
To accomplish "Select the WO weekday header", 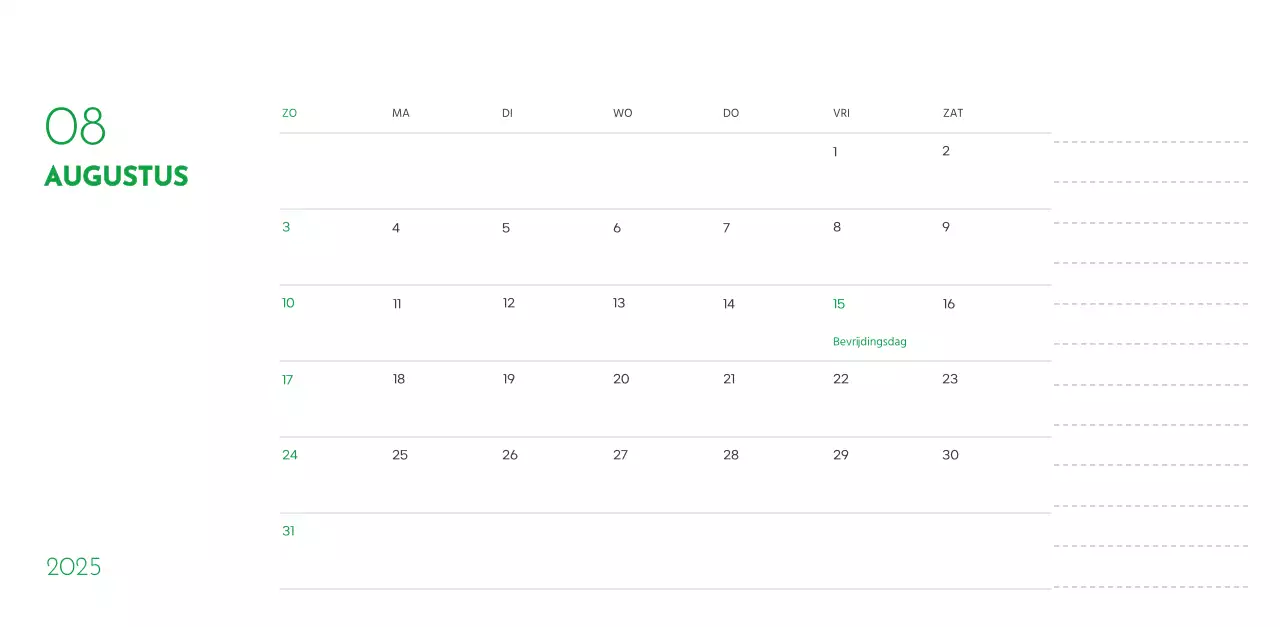I will 622,113.
